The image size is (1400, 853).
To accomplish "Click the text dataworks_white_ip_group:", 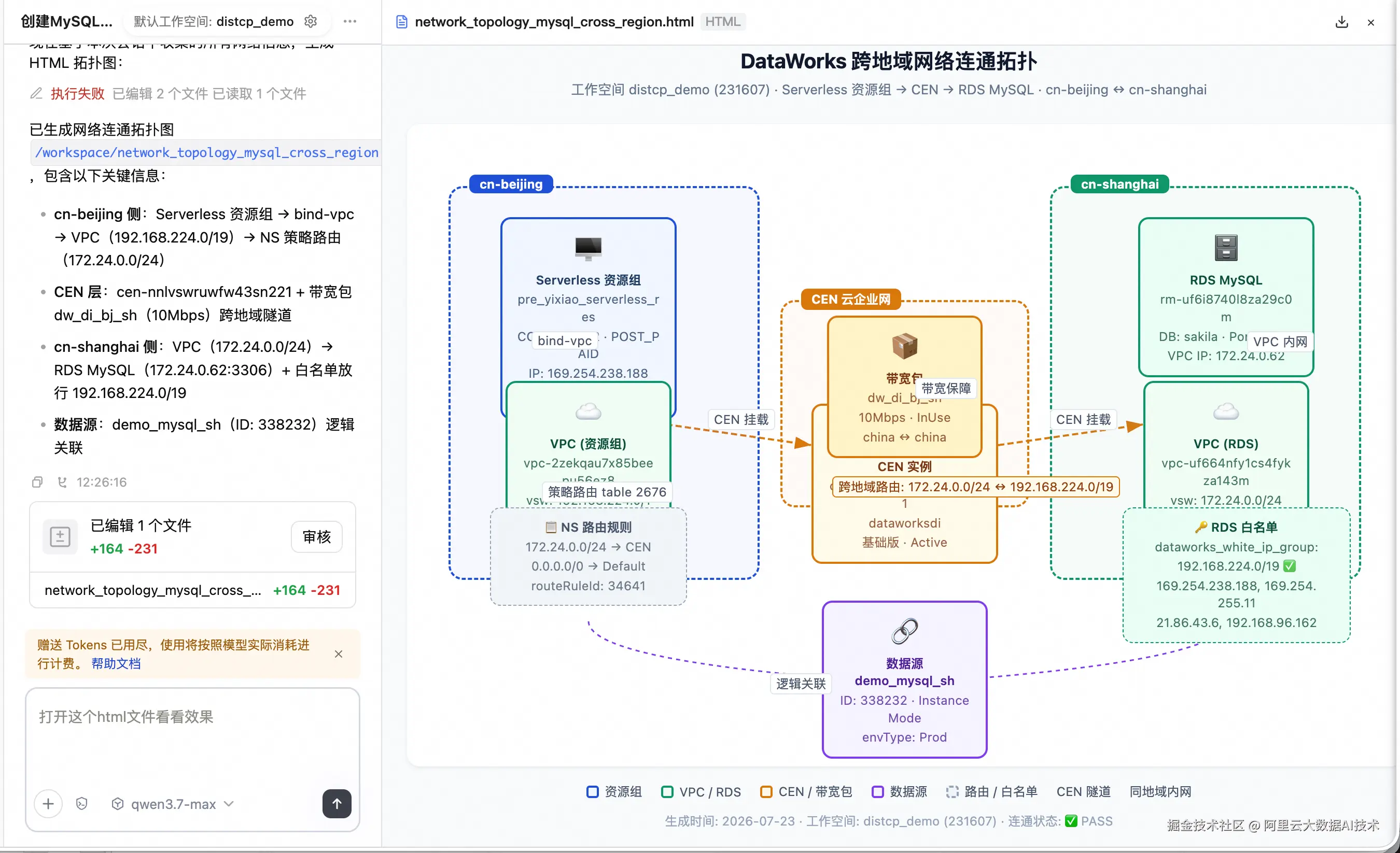I will pyautogui.click(x=1236, y=547).
